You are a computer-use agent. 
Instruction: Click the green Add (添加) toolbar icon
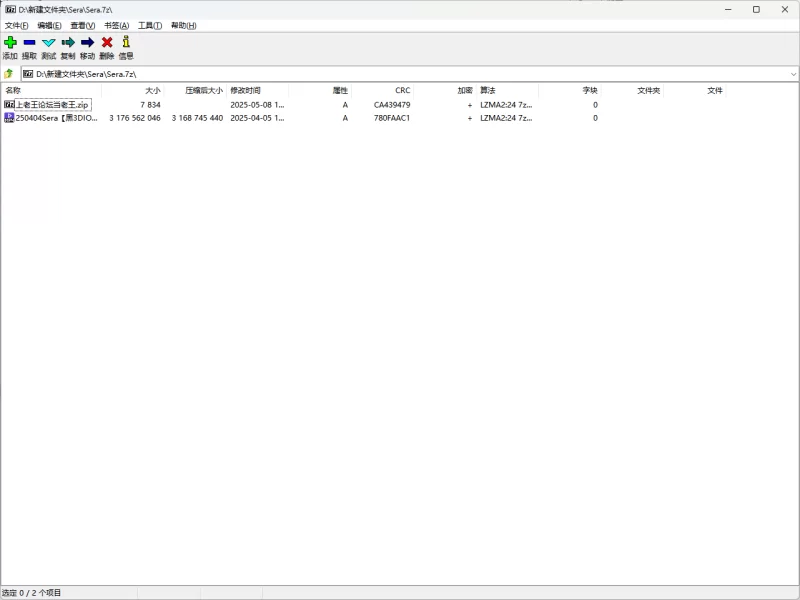(x=10, y=43)
